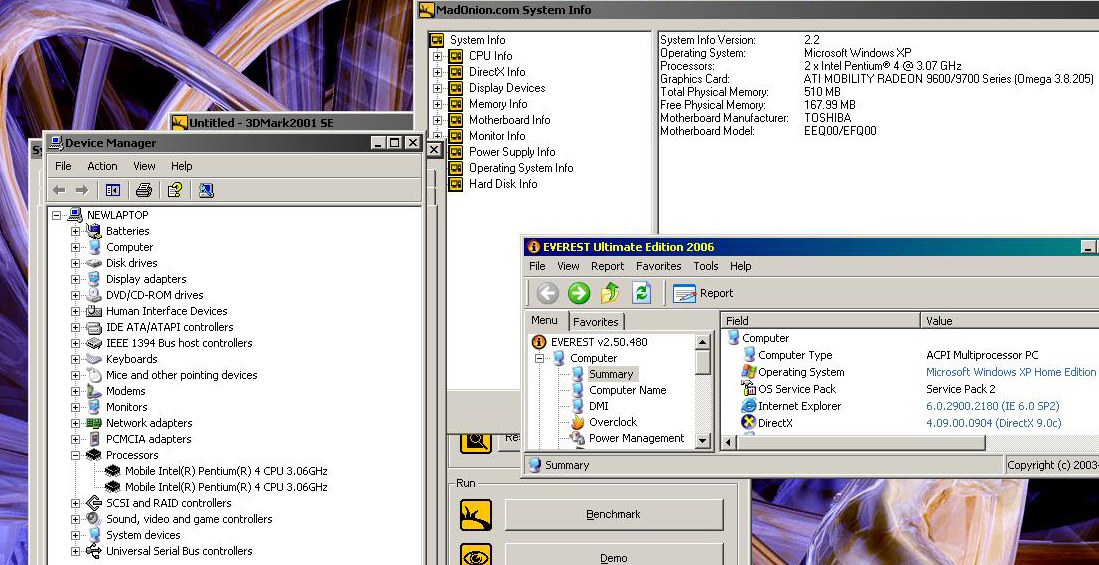Click the EVEREST green forward arrow button

tap(579, 293)
